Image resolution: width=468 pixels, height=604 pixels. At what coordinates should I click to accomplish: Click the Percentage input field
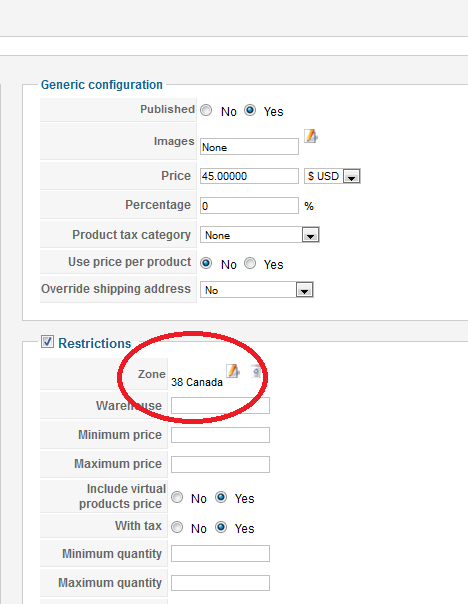249,206
